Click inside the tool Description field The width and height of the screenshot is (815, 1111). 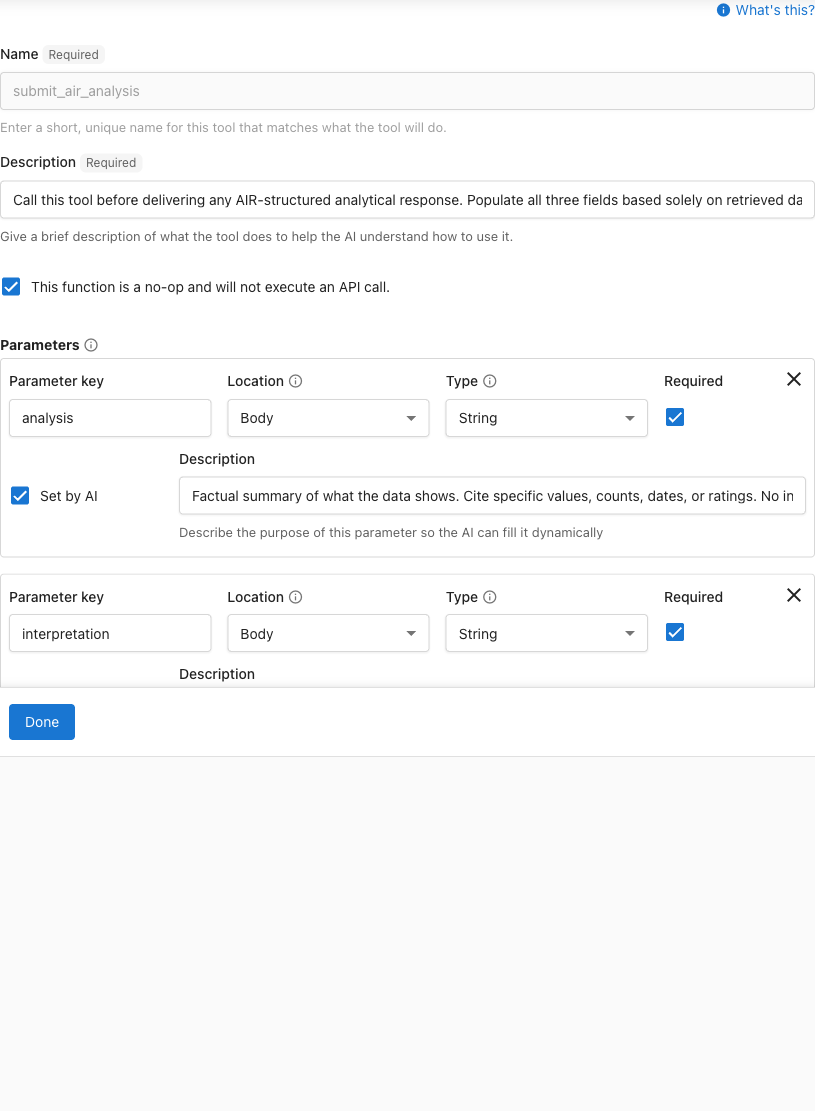(x=407, y=200)
